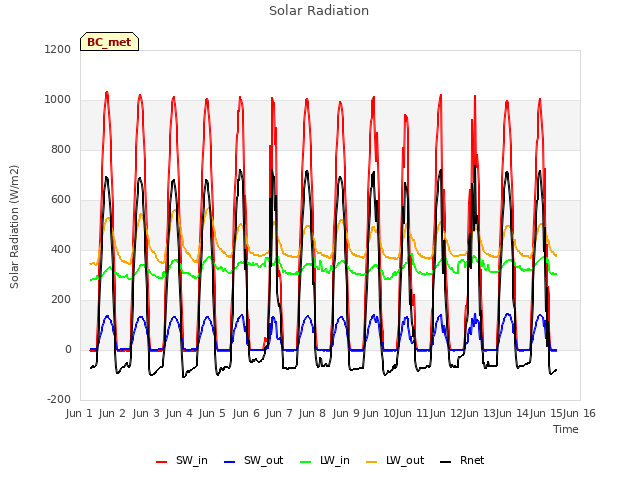
Task: Click the 1200 y-axis tick label
Action: click(x=58, y=49)
